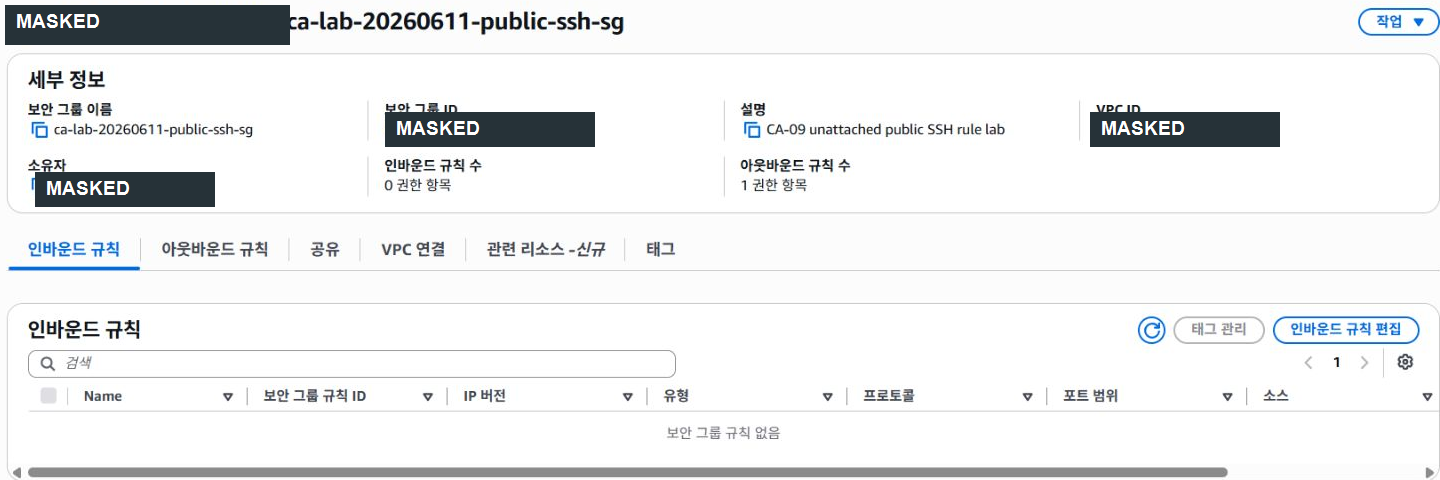Copy the security group name ca-lab-20260611-public-ssh-sg
This screenshot has height=480, width=1440.
(39, 130)
